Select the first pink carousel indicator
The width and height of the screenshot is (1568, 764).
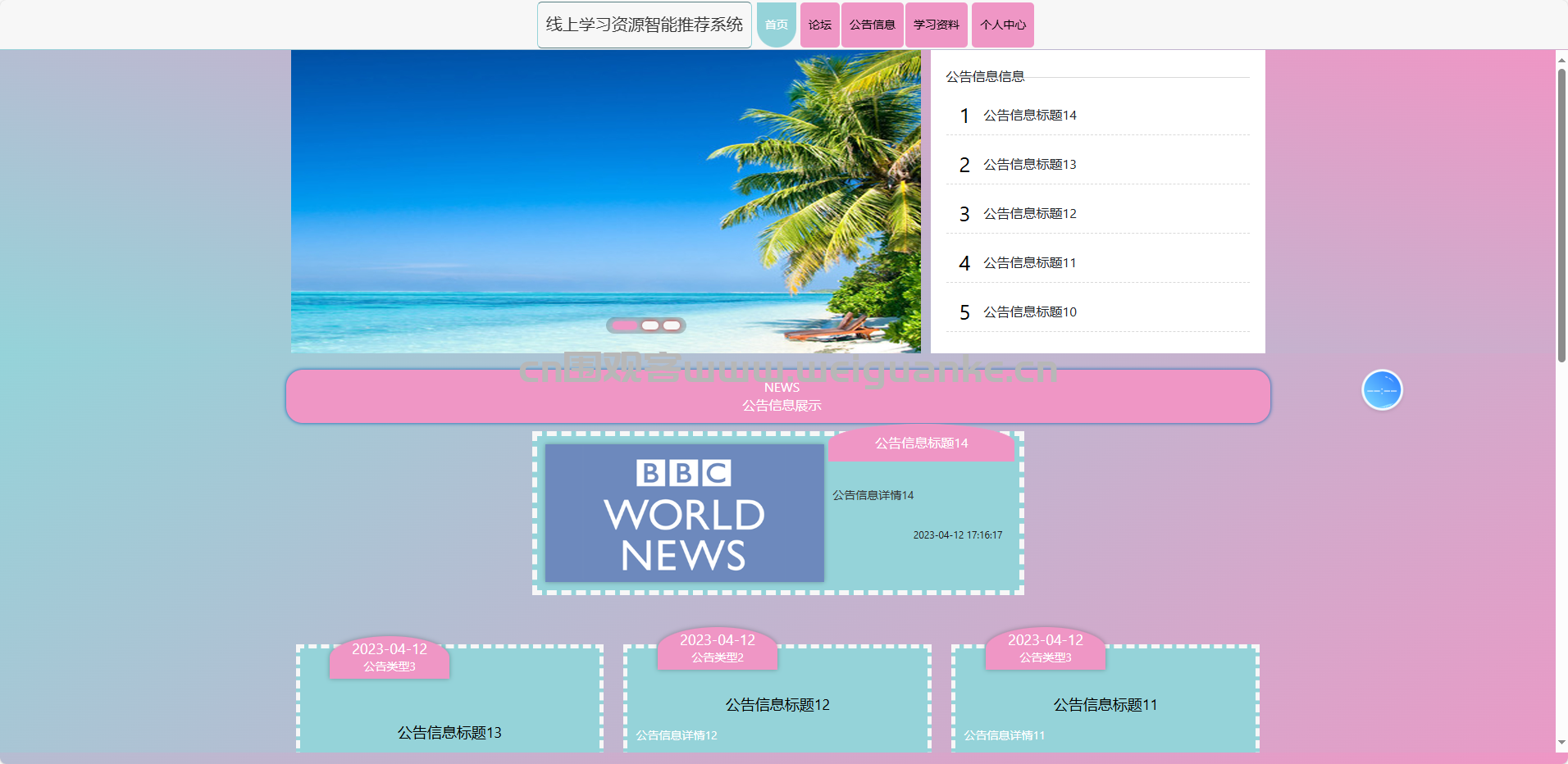pyautogui.click(x=624, y=325)
